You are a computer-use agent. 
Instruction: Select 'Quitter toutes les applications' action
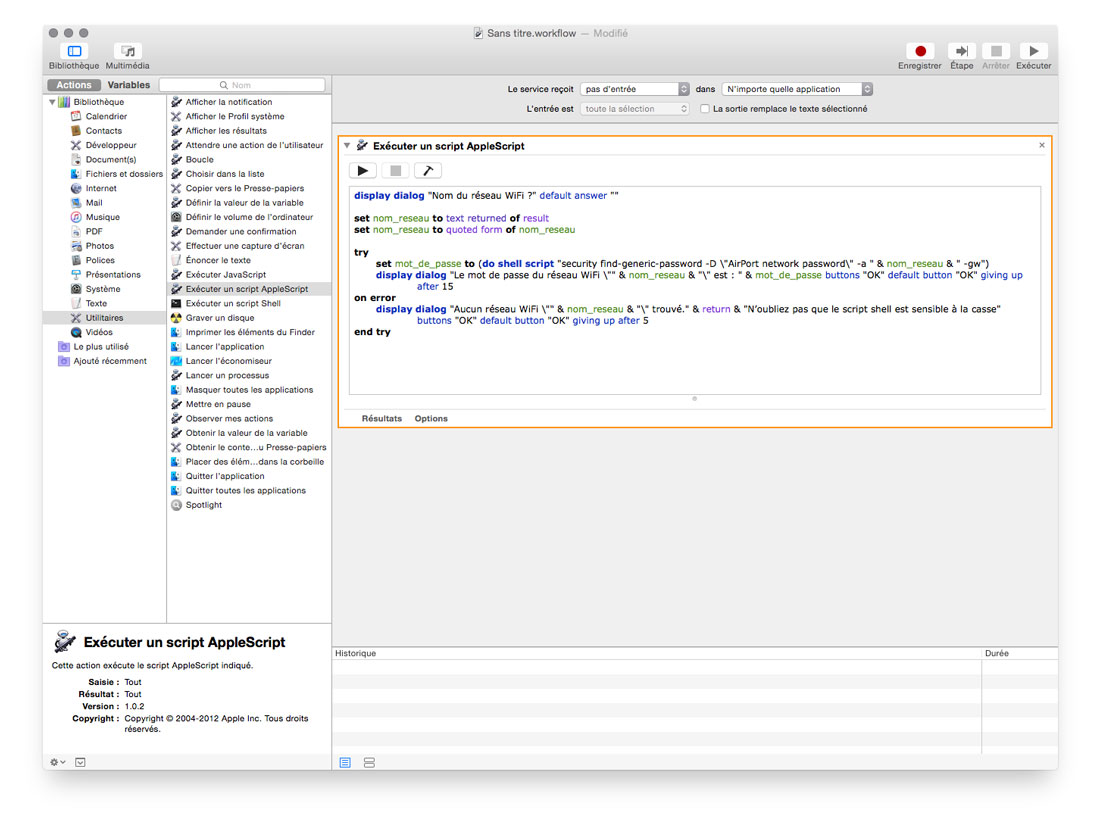[x=246, y=490]
